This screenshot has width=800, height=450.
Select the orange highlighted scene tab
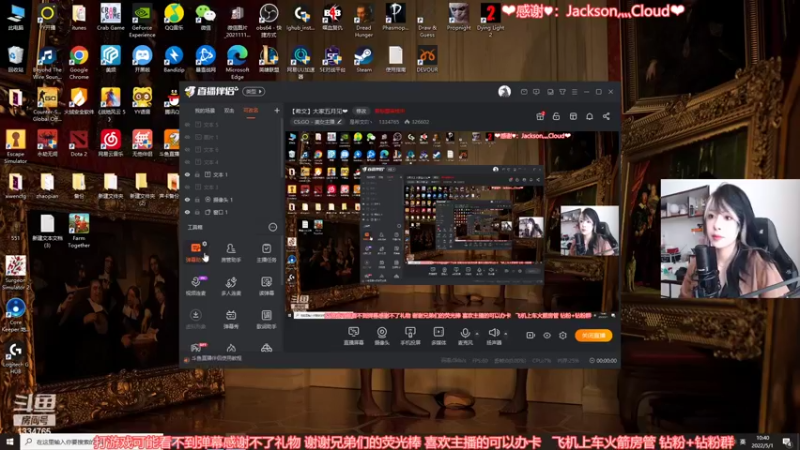coord(251,111)
